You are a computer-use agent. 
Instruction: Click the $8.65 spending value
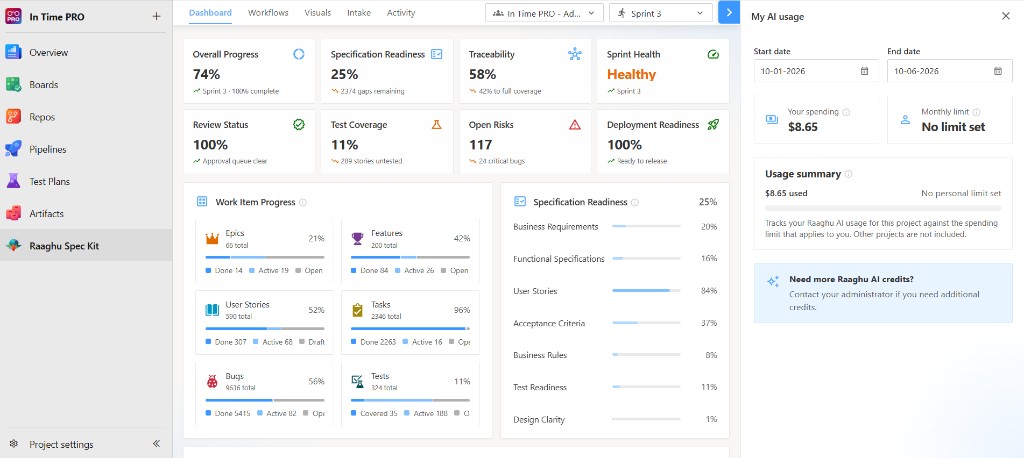pyautogui.click(x=802, y=127)
